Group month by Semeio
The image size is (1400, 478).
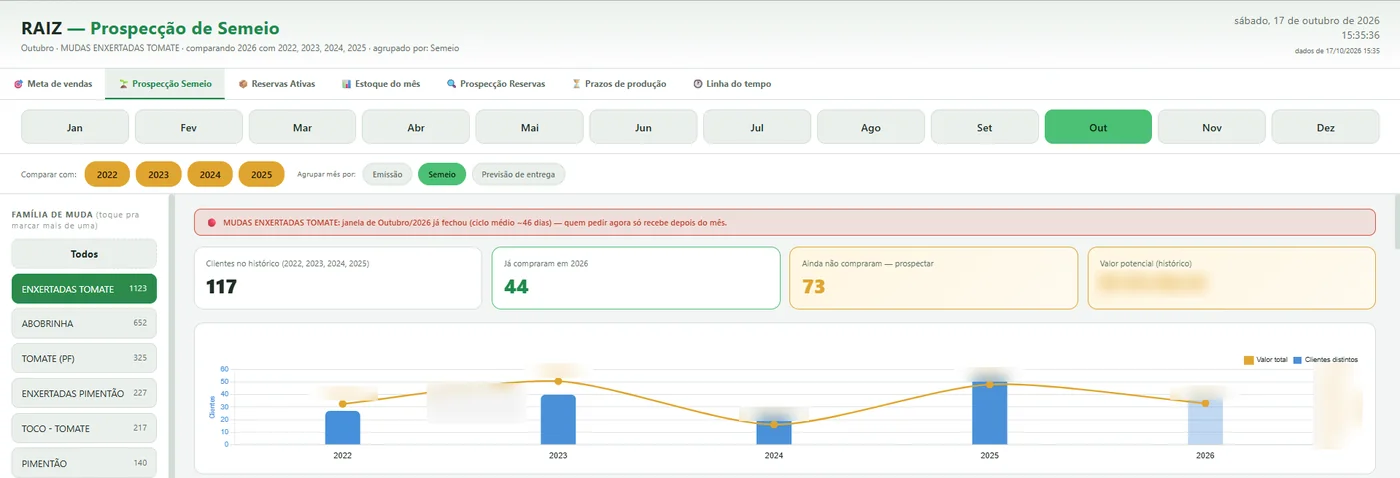442,174
